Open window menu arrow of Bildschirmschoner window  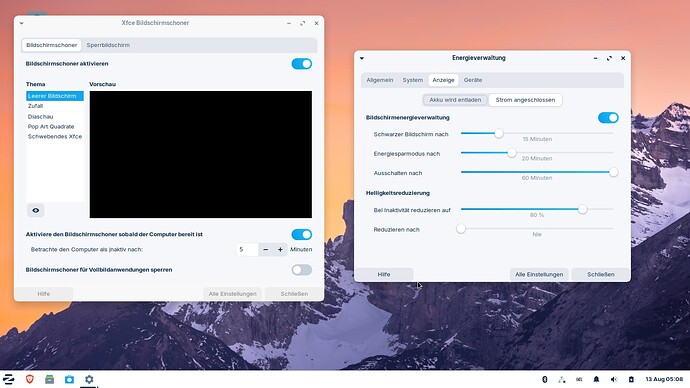click(x=21, y=23)
